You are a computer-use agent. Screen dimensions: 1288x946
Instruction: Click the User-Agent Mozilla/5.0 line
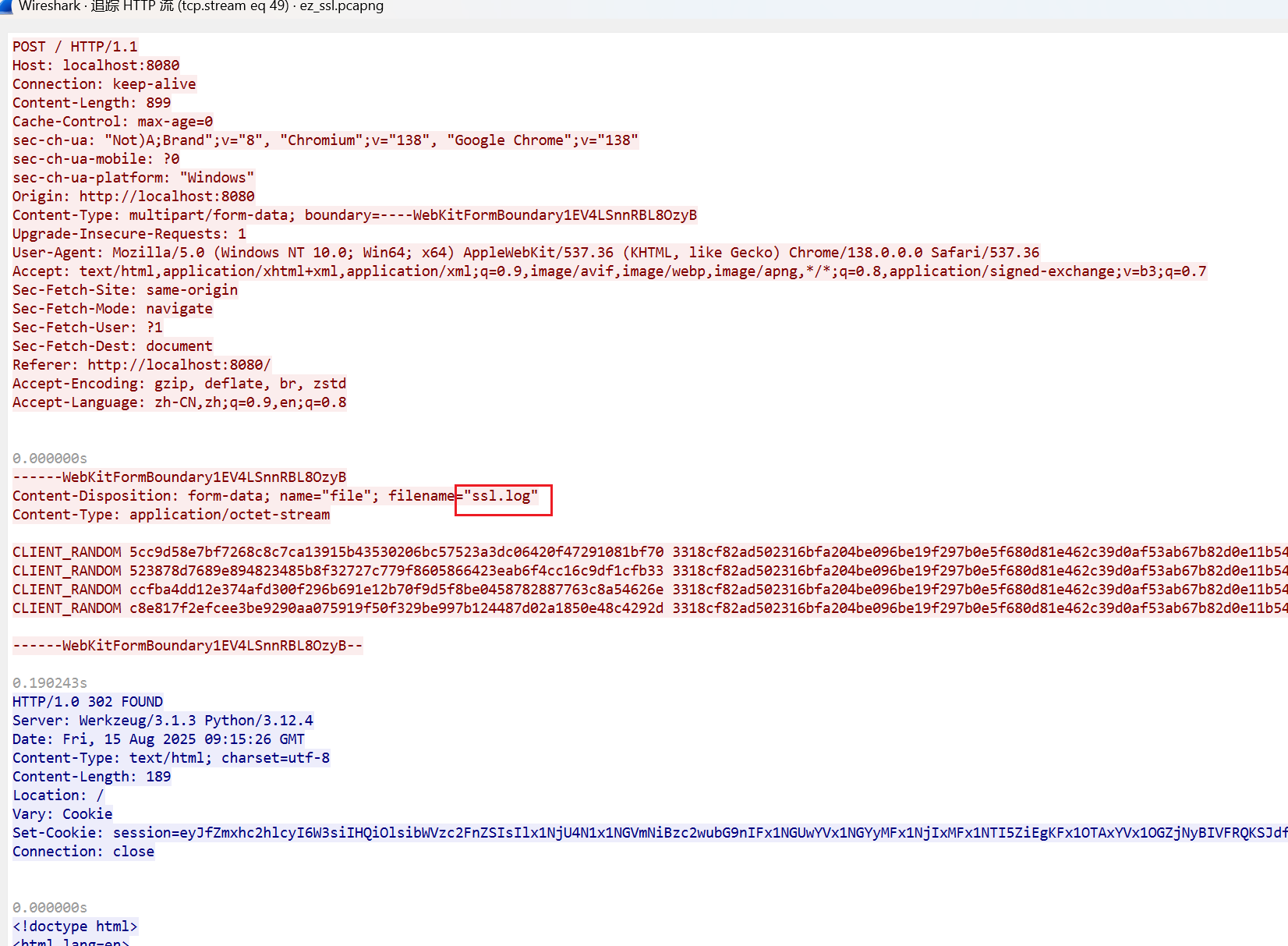coord(525,253)
